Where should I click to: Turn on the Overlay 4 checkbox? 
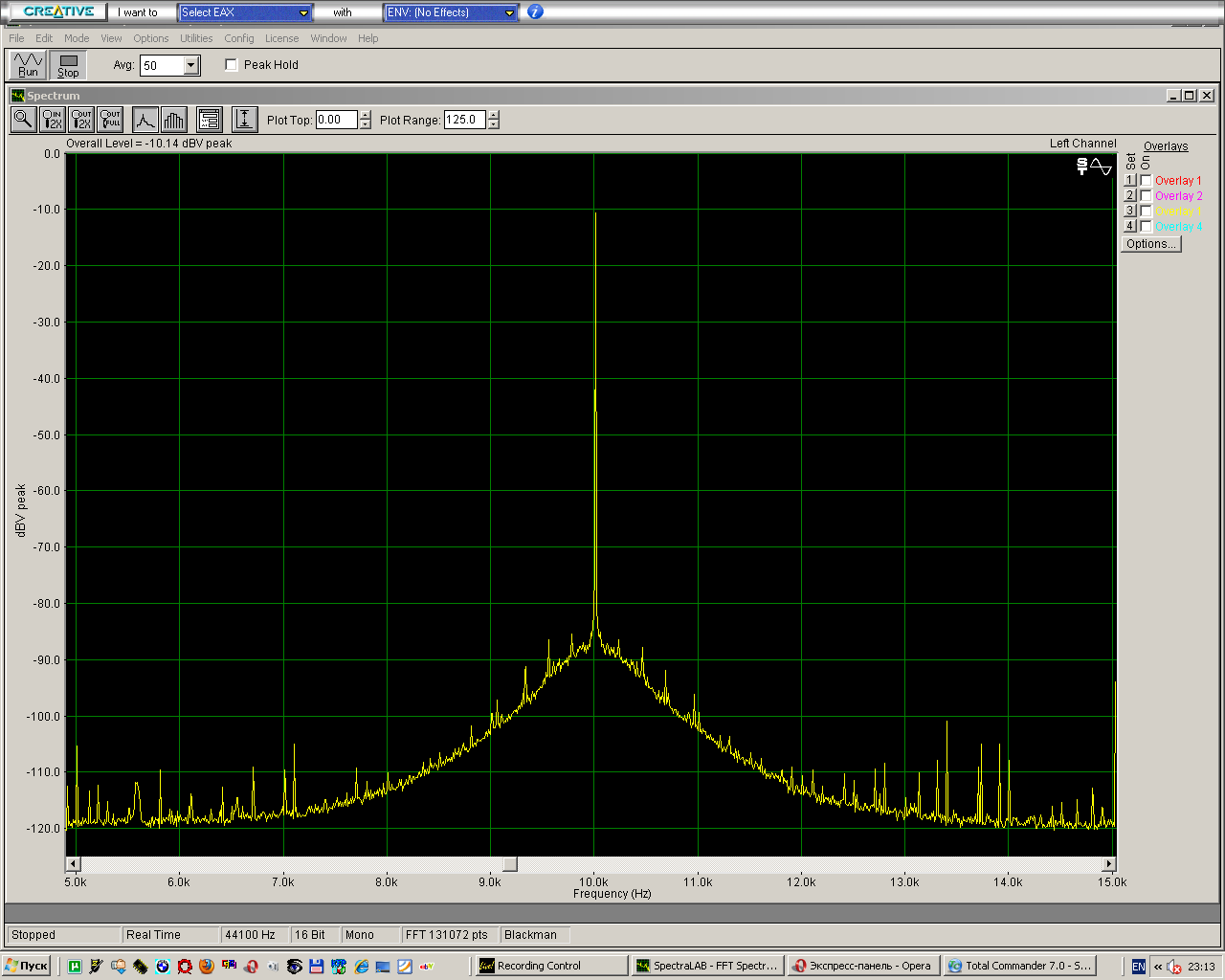[x=1146, y=227]
